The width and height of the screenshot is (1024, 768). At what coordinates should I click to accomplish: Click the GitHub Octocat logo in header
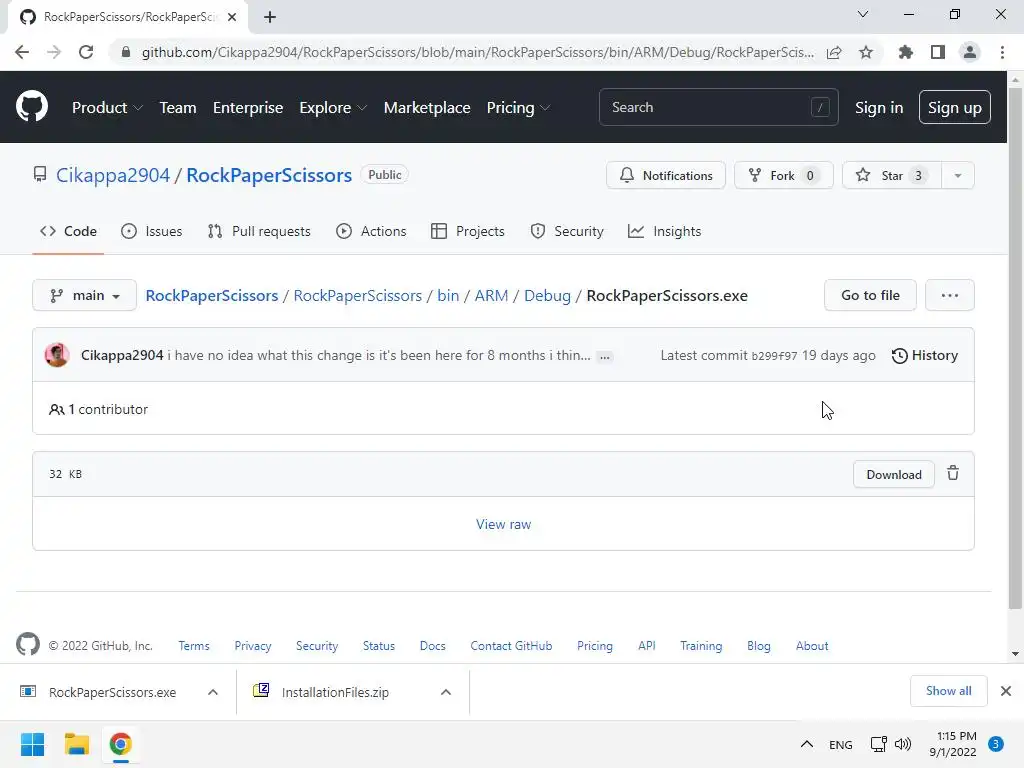[x=31, y=107]
